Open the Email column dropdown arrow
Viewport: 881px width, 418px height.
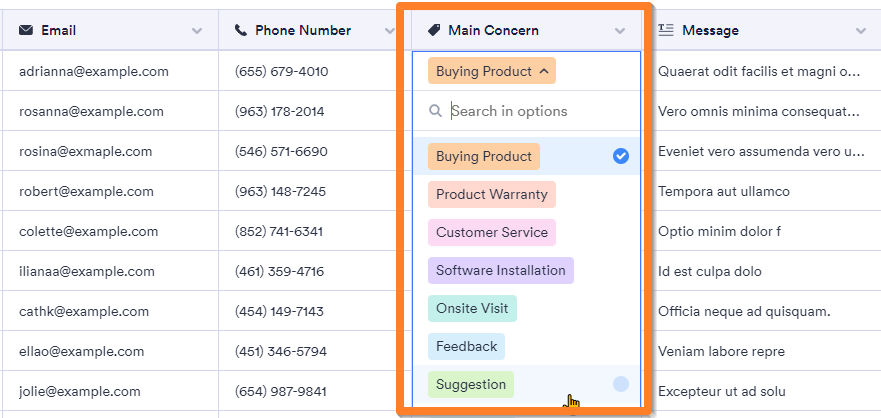[x=197, y=31]
